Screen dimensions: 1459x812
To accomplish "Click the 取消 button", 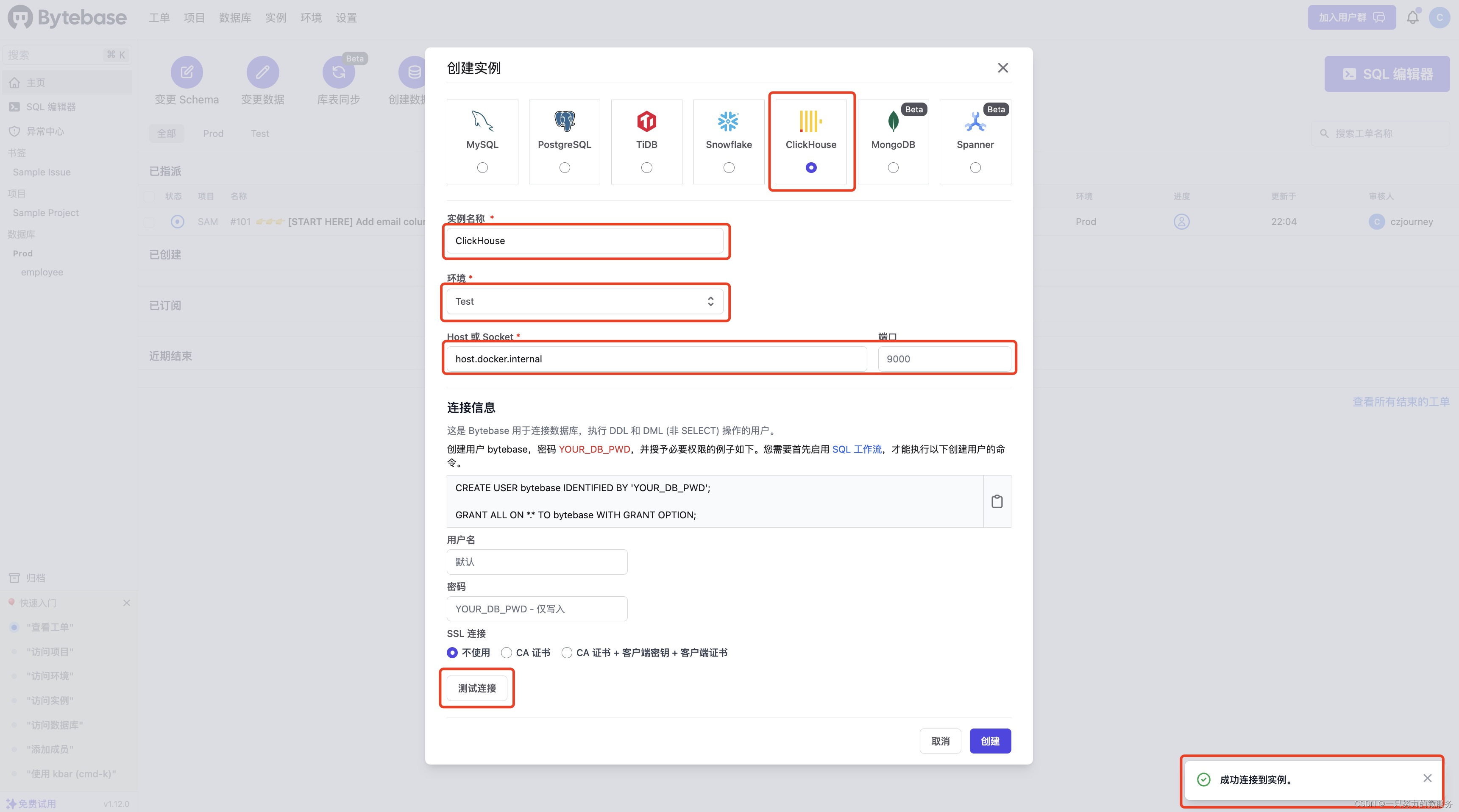I will click(940, 741).
